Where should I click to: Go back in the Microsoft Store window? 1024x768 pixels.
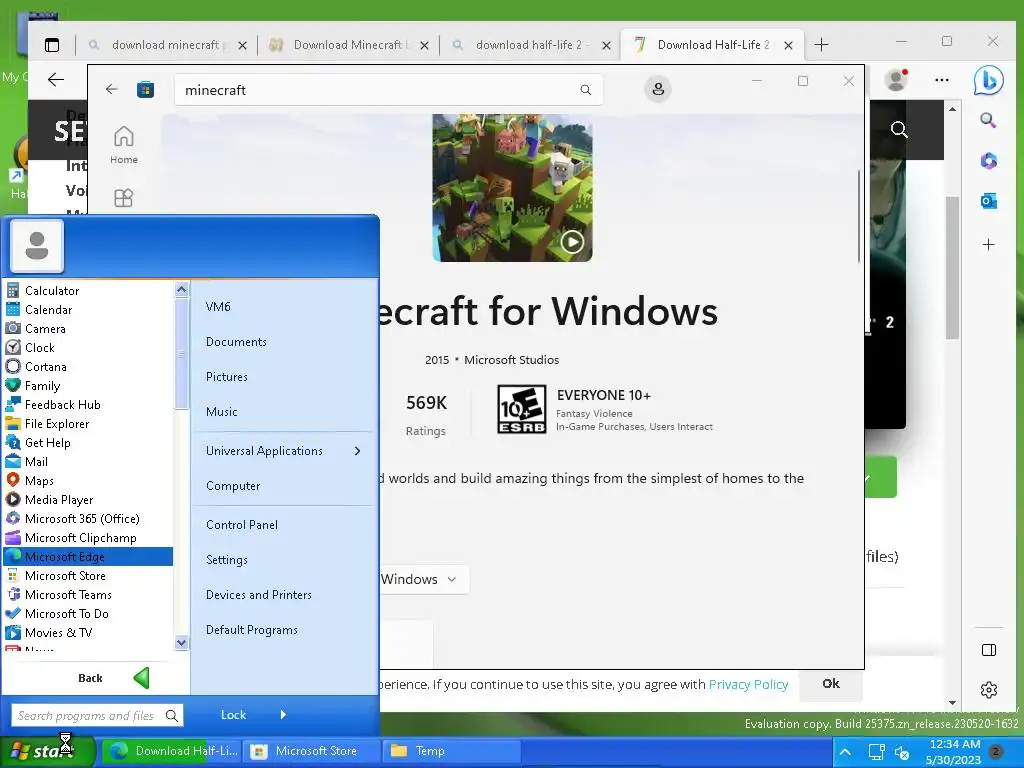[112, 89]
